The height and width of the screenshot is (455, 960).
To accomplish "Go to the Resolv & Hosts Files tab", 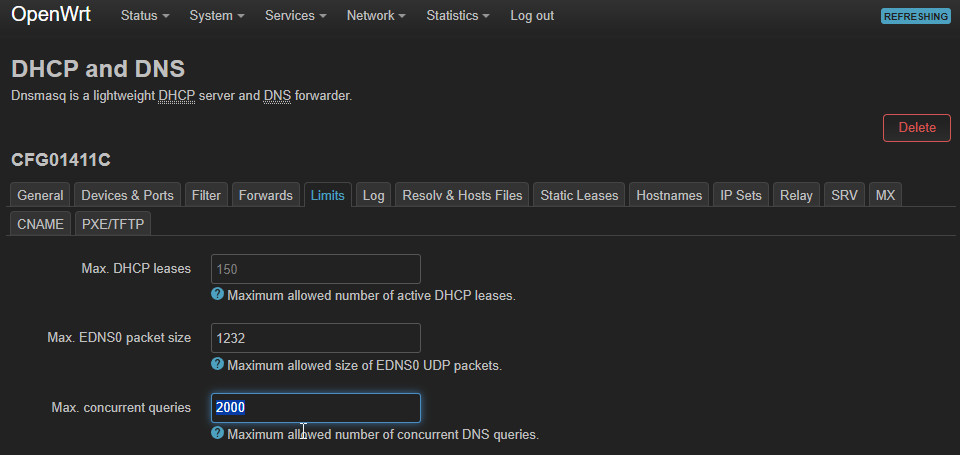I will click(462, 195).
